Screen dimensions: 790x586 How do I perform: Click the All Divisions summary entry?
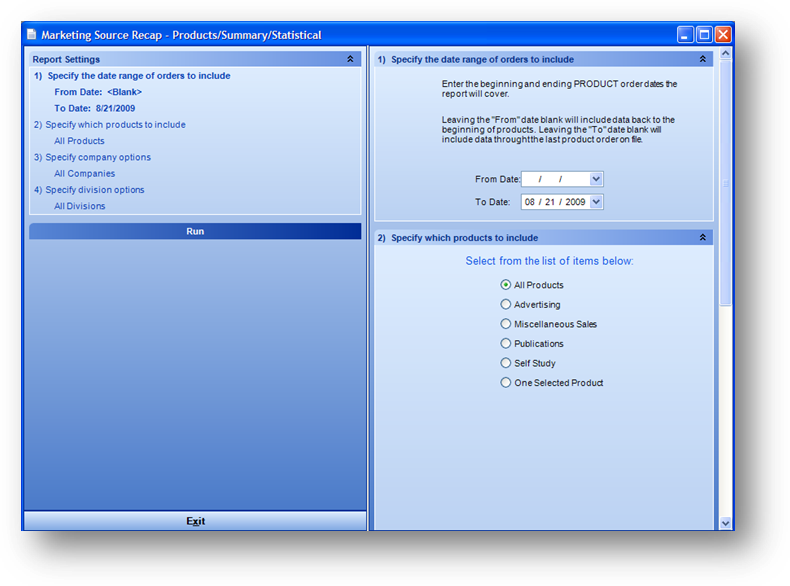[80, 206]
